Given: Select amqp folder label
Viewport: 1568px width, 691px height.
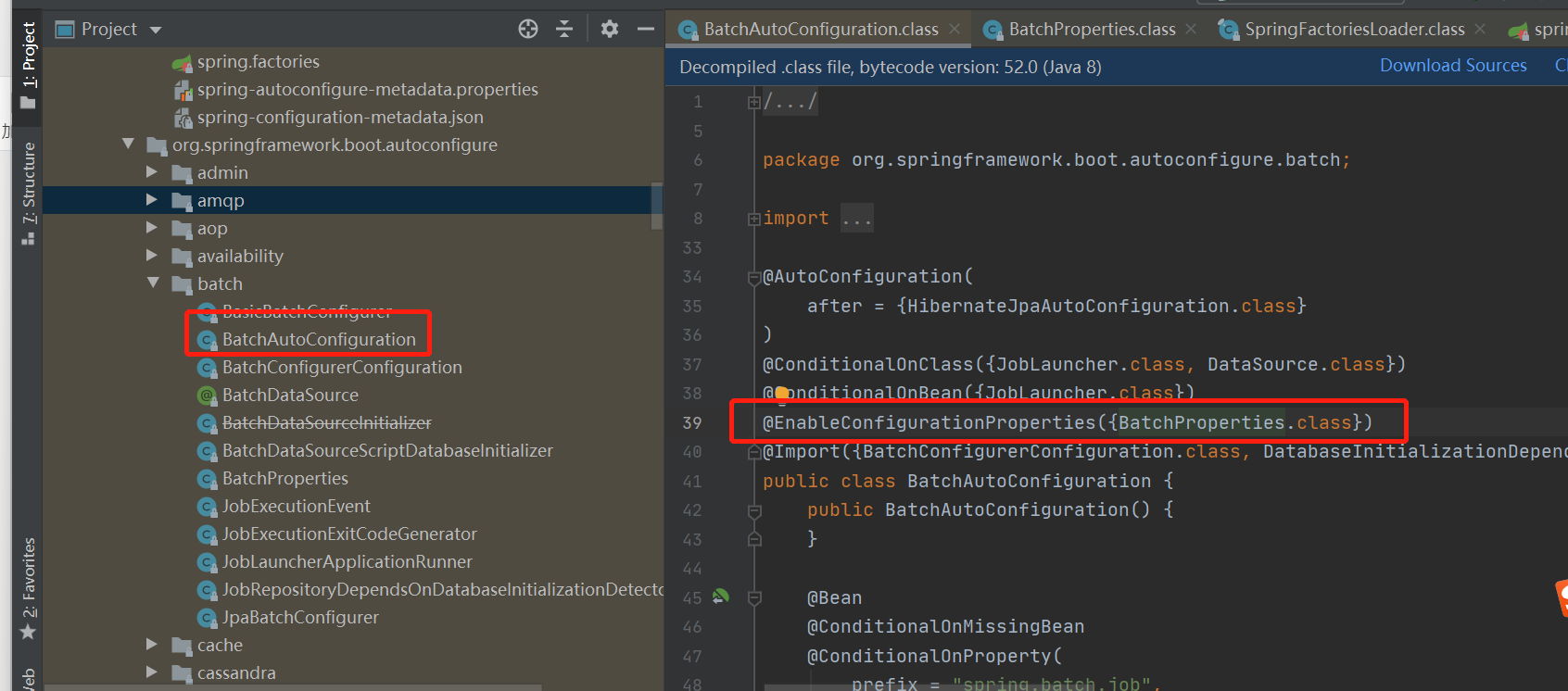Looking at the screenshot, I should coord(221,201).
